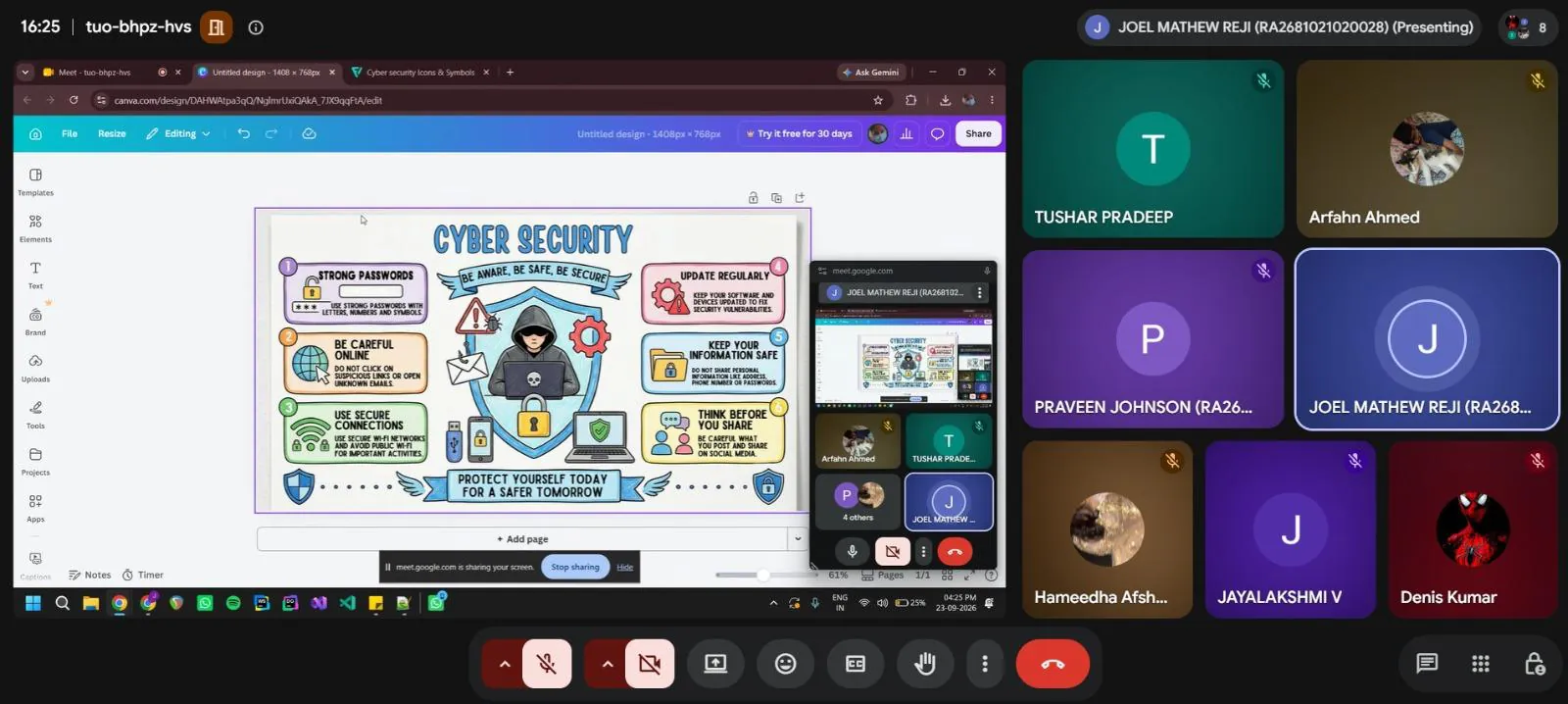Click Stop sharing button

(x=575, y=567)
